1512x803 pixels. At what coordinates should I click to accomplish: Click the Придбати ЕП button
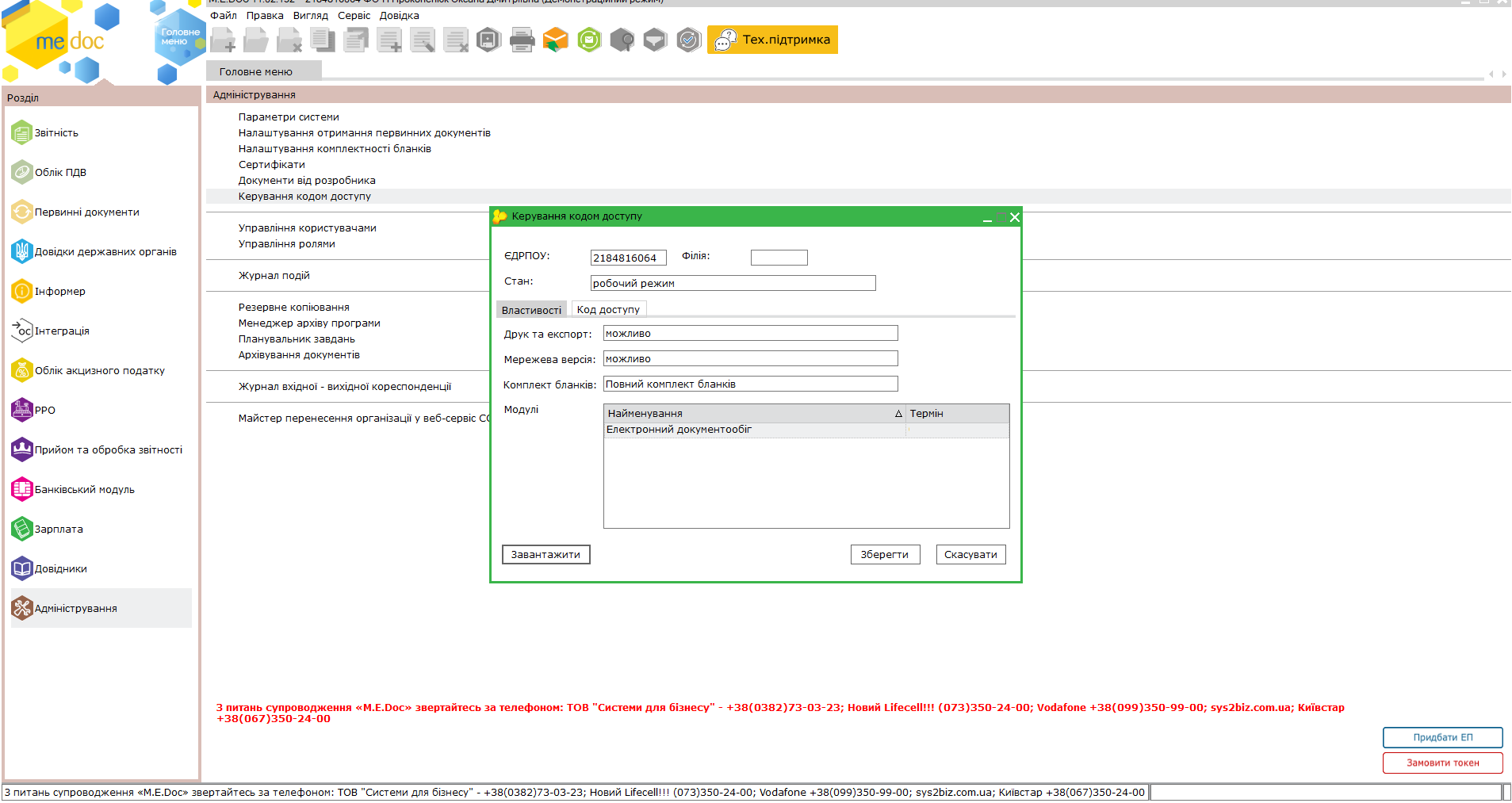[x=1442, y=737]
